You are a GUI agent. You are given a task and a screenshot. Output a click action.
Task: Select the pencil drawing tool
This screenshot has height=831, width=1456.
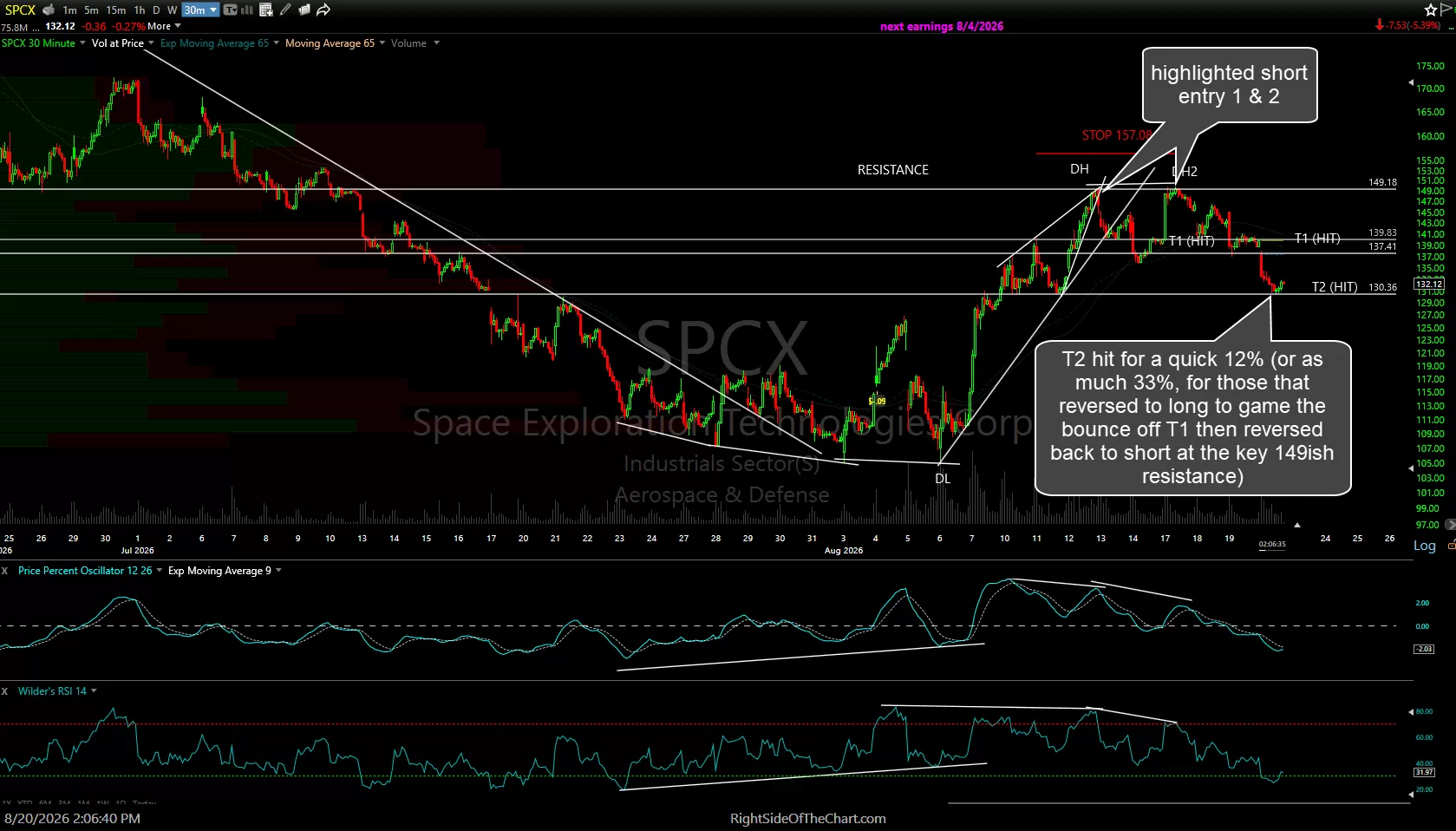285,10
